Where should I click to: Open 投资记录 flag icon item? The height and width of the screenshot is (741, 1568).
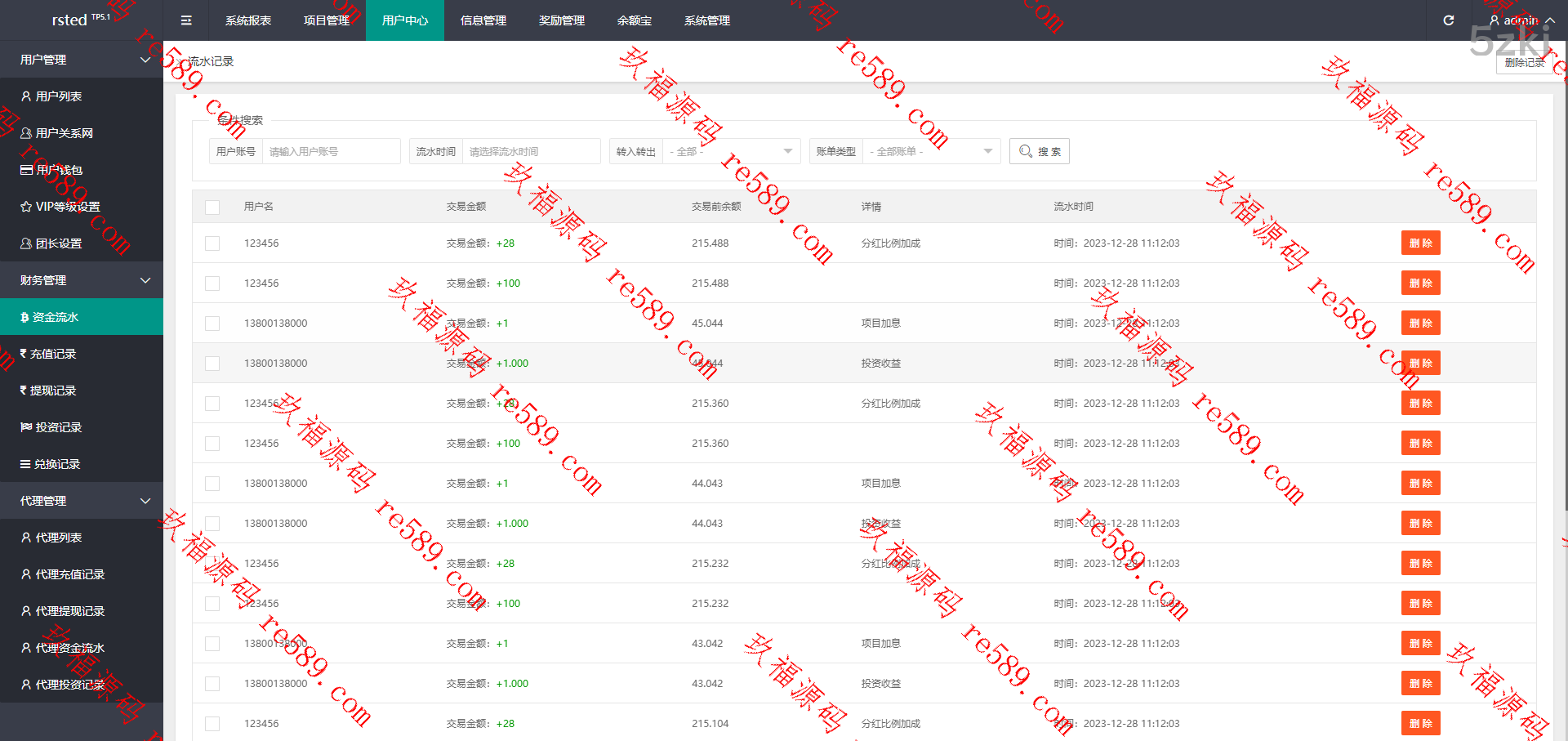(26, 427)
